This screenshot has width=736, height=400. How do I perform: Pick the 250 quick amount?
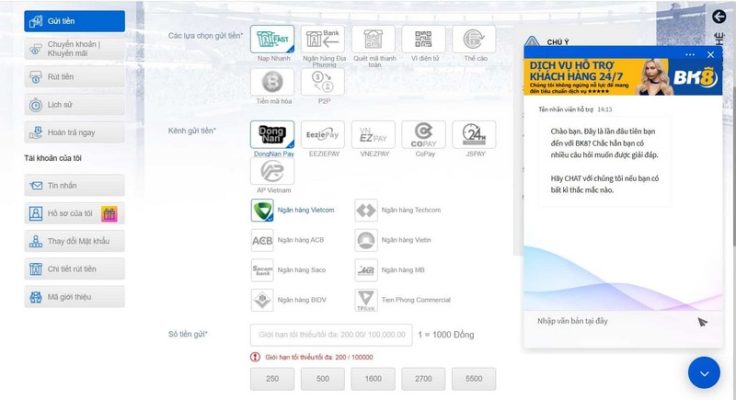point(273,379)
